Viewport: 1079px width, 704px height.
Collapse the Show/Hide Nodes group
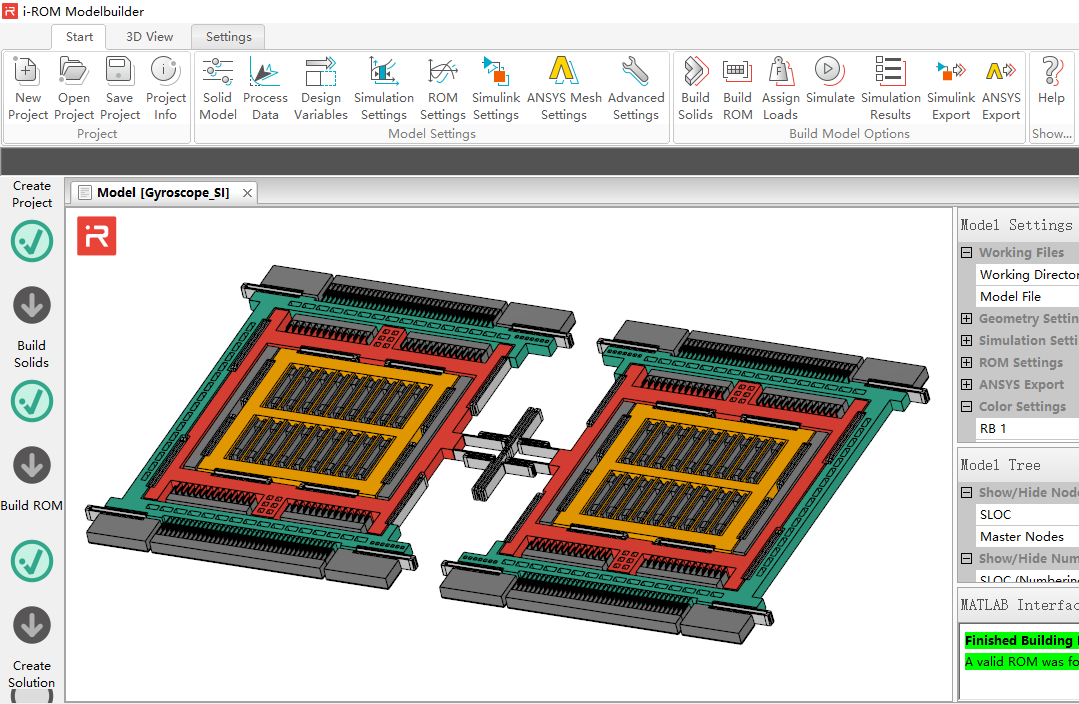pos(966,493)
